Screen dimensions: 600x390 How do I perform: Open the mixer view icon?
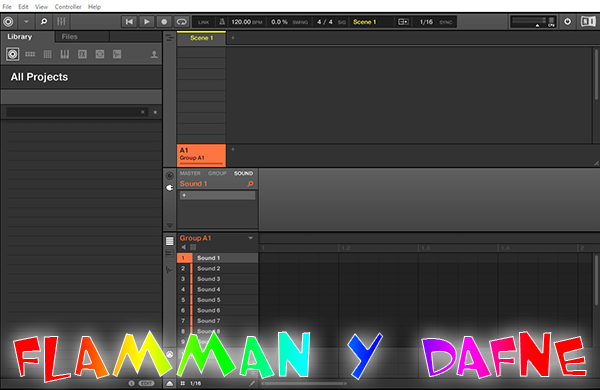(x=61, y=22)
